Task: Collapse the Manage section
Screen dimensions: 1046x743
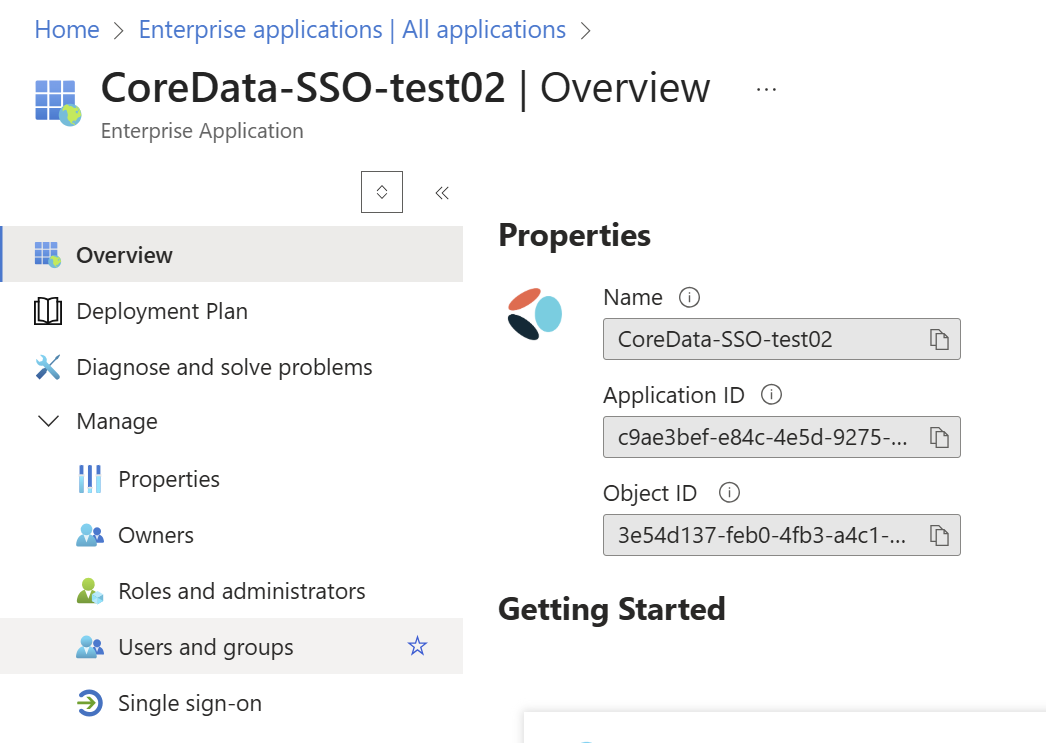Action: [x=48, y=421]
